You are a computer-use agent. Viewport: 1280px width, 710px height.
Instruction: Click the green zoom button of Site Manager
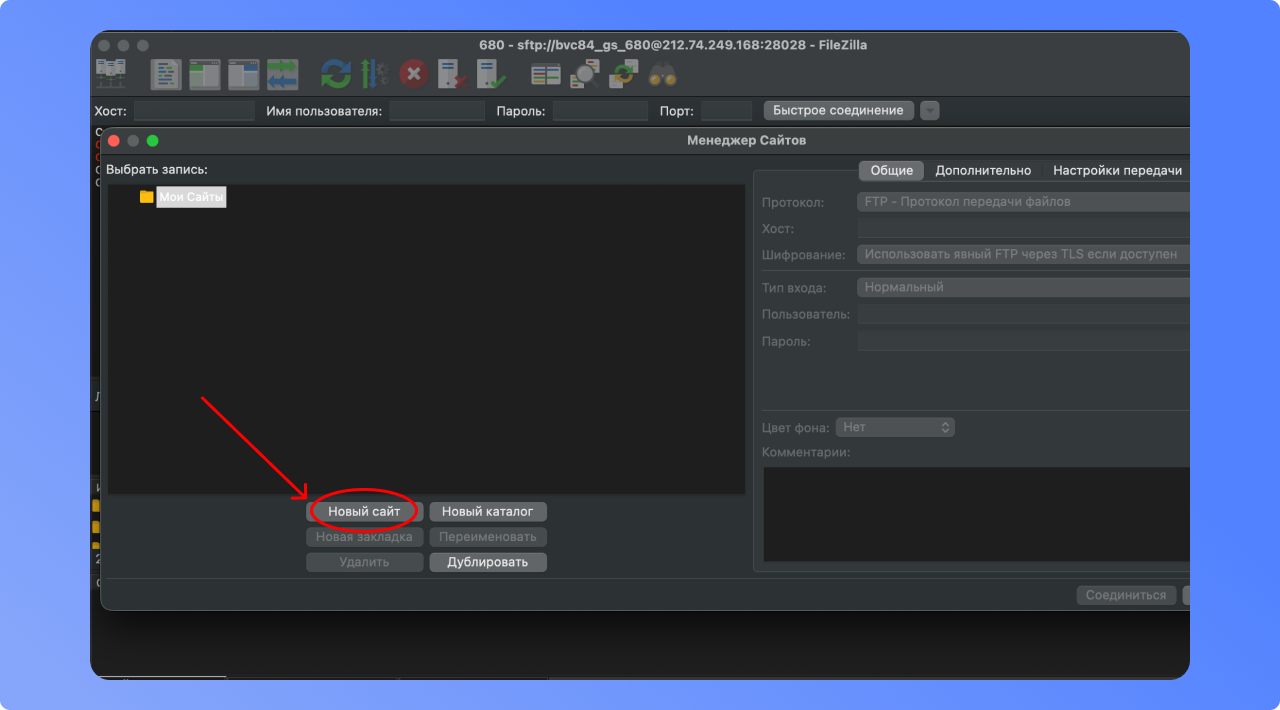click(x=152, y=141)
